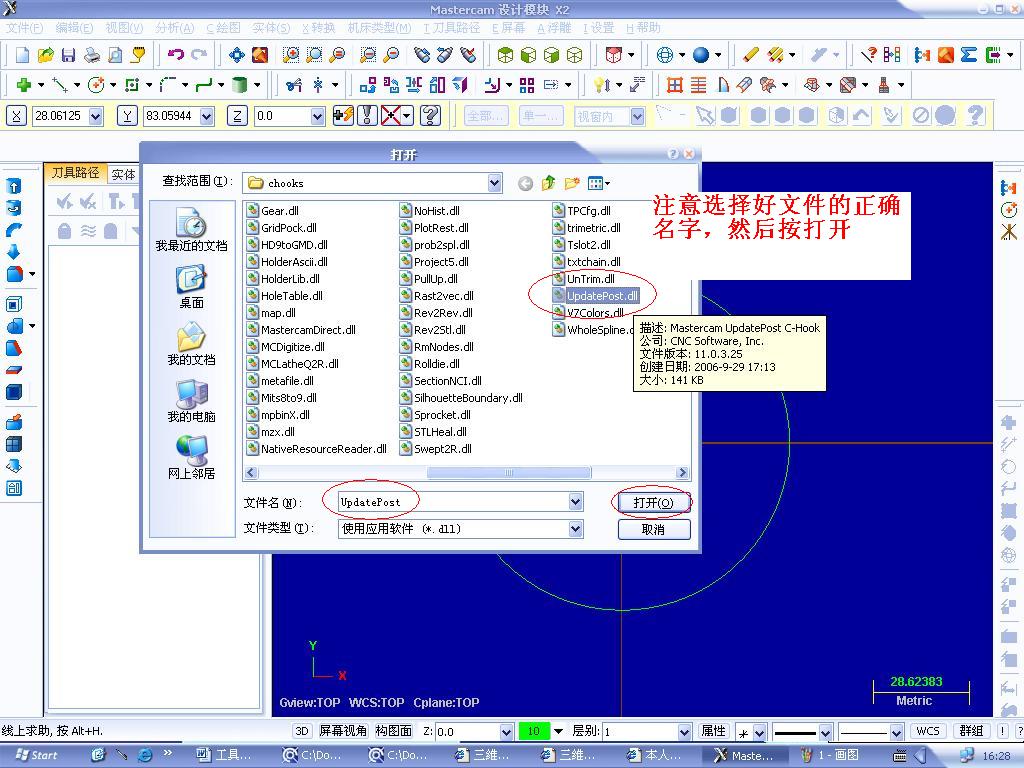Click the 取消 button in the dialog
Screen dimensions: 1024x768
pyautogui.click(x=654, y=530)
